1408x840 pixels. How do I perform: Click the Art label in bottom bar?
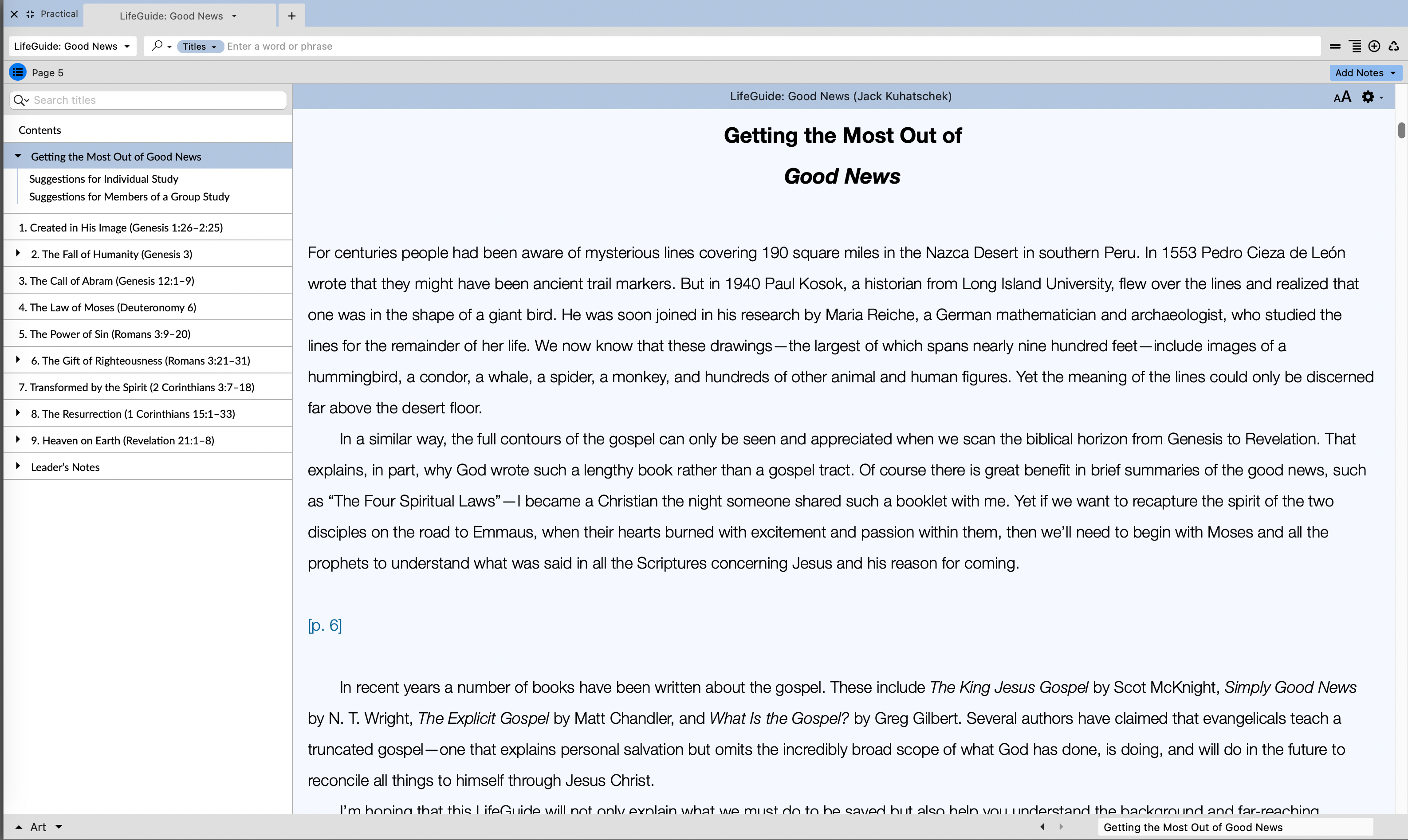[38, 827]
